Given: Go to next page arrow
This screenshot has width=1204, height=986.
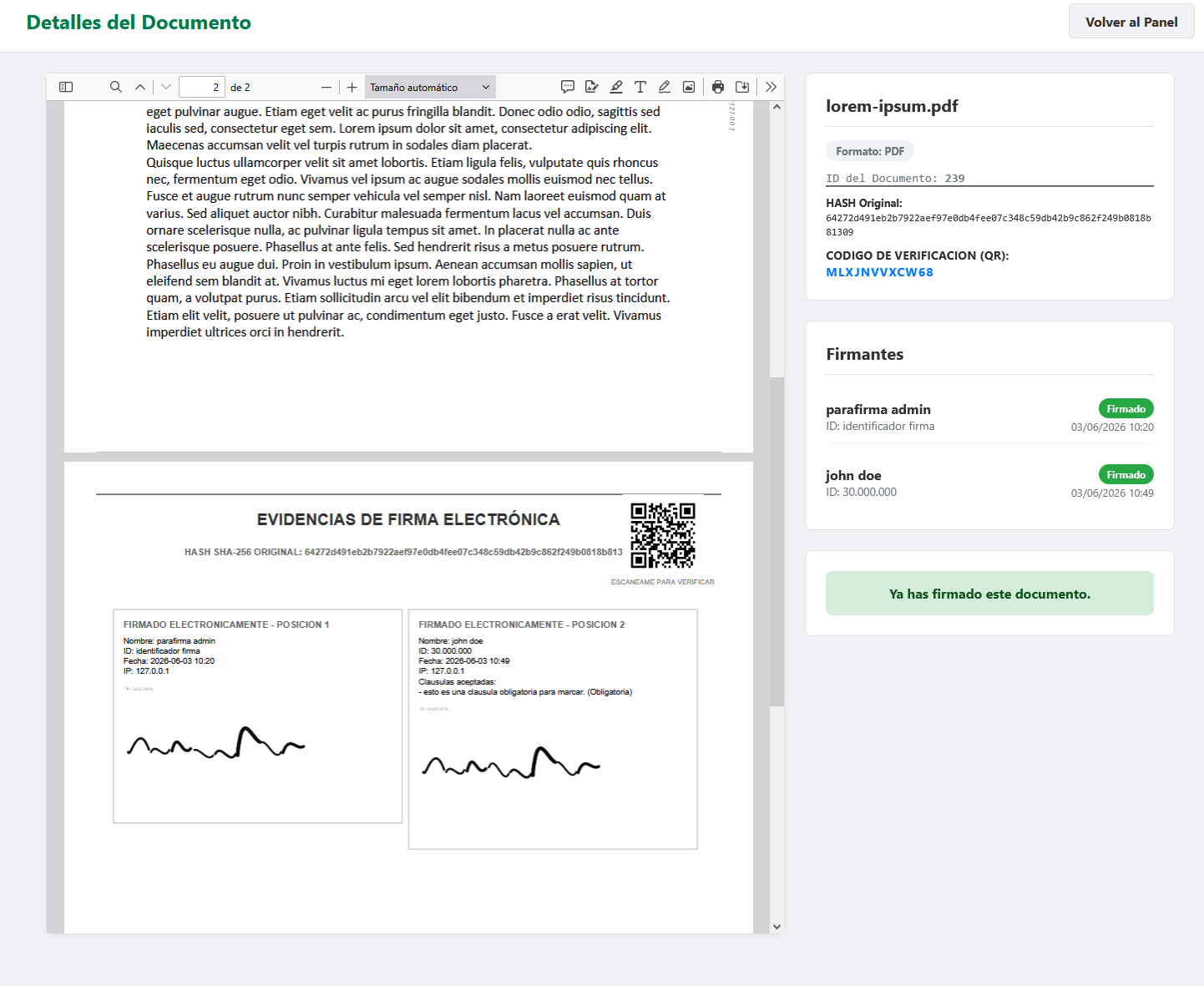Looking at the screenshot, I should coord(166,87).
